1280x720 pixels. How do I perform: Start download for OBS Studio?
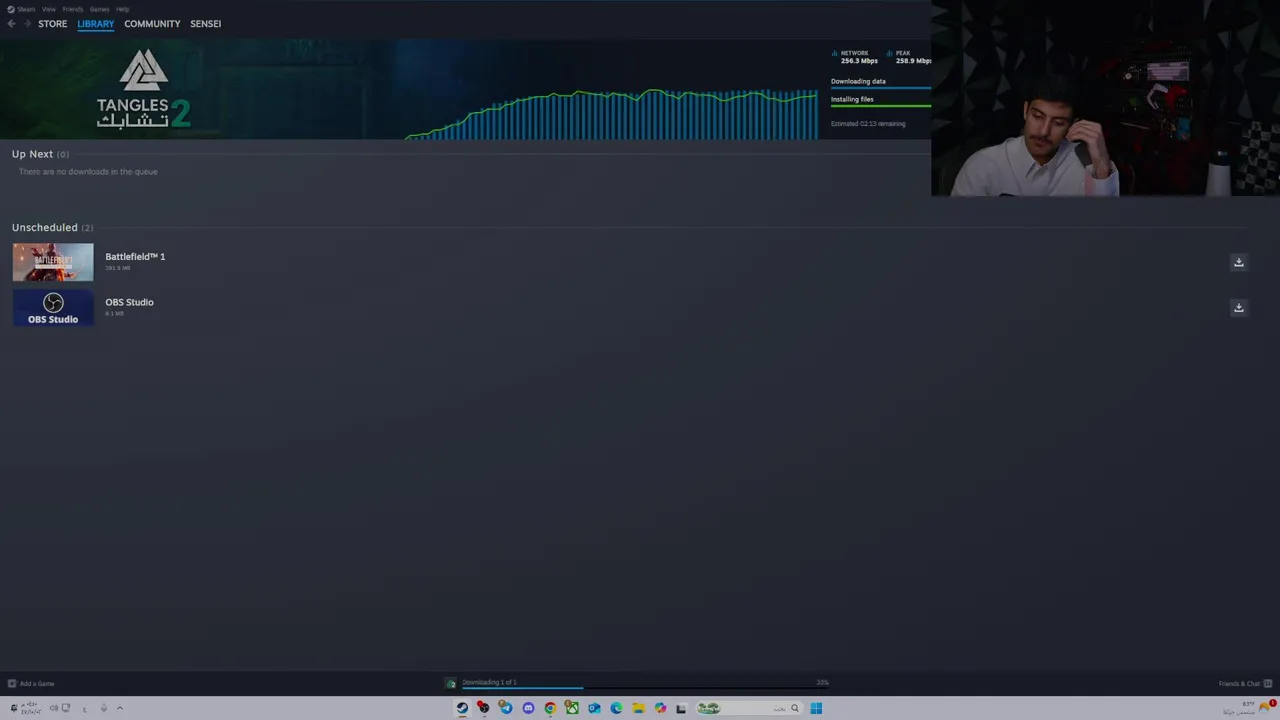click(x=1238, y=308)
